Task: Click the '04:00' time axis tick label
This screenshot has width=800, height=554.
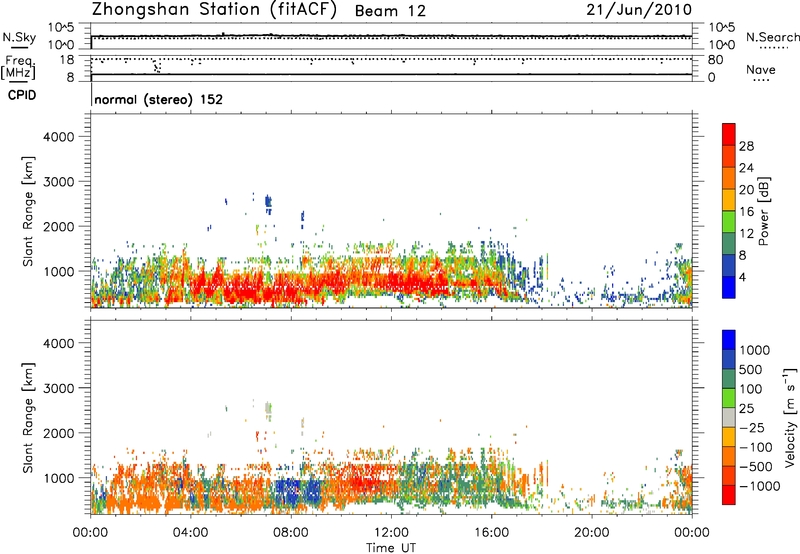Action: (191, 533)
